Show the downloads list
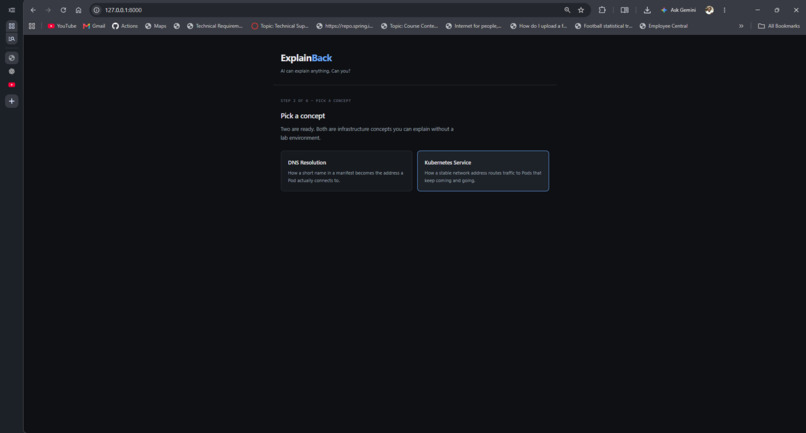The width and height of the screenshot is (806, 433). point(647,10)
